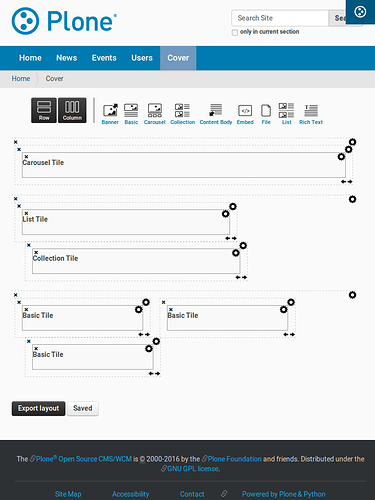Add a Column layout element
The width and height of the screenshot is (375, 500).
point(72,110)
